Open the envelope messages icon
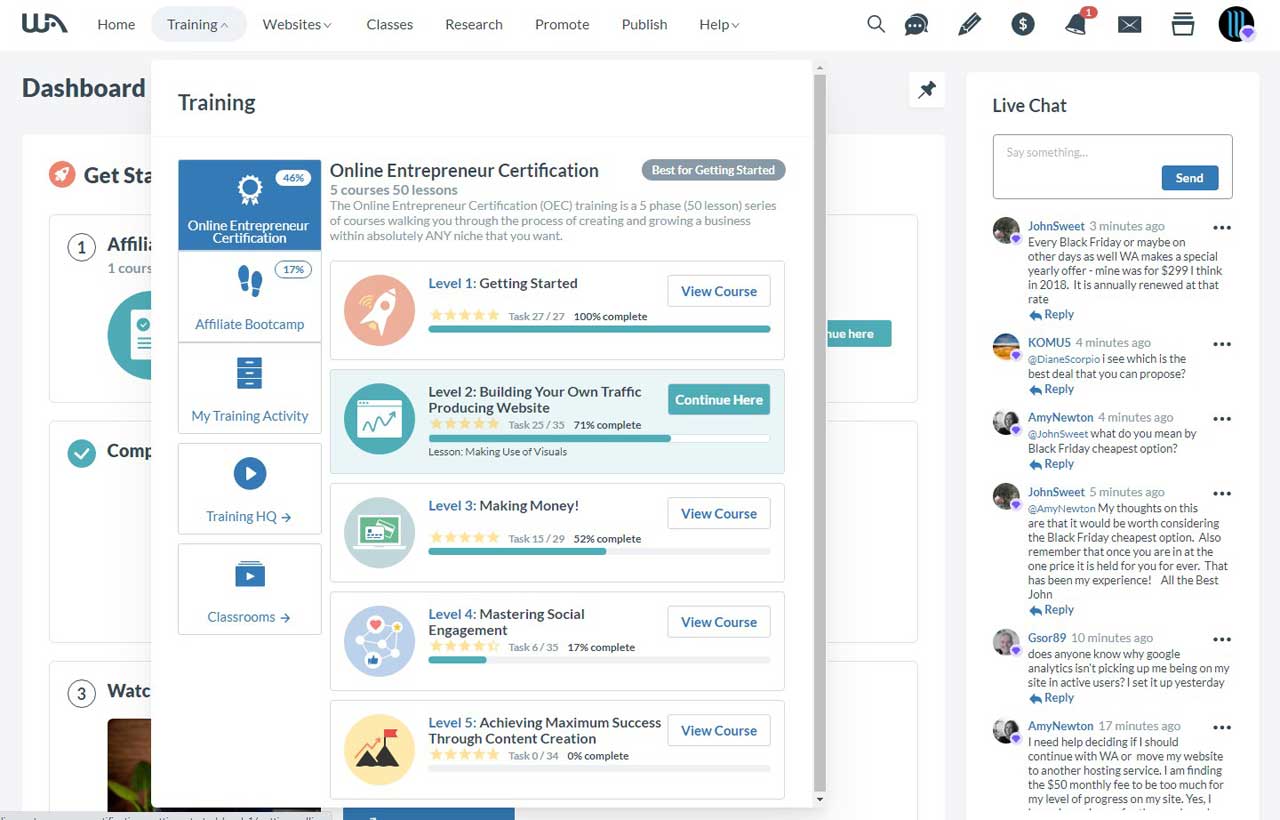 click(x=1130, y=25)
